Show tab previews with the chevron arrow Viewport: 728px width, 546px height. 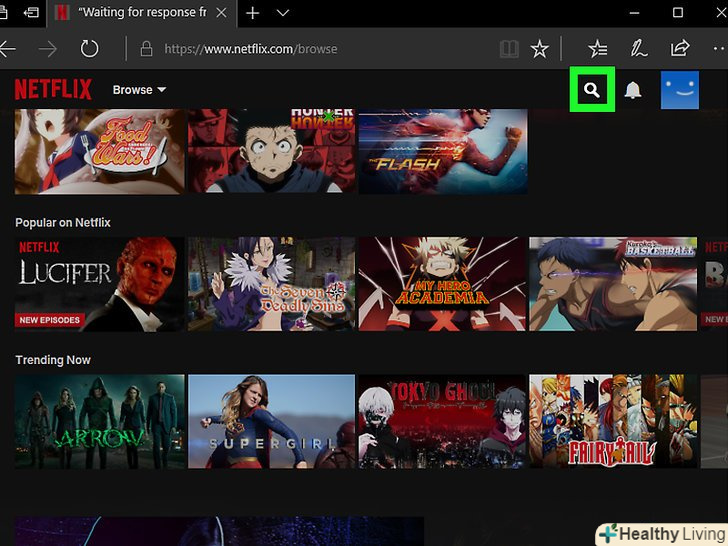coord(283,13)
